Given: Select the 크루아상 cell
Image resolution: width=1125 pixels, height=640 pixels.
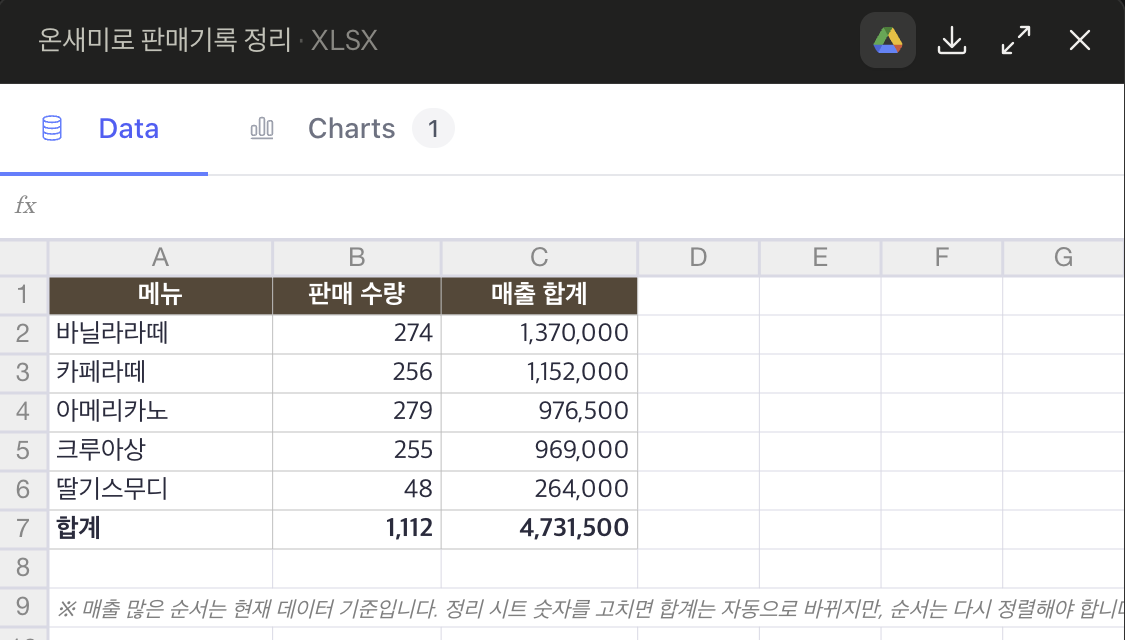Looking at the screenshot, I should 160,450.
